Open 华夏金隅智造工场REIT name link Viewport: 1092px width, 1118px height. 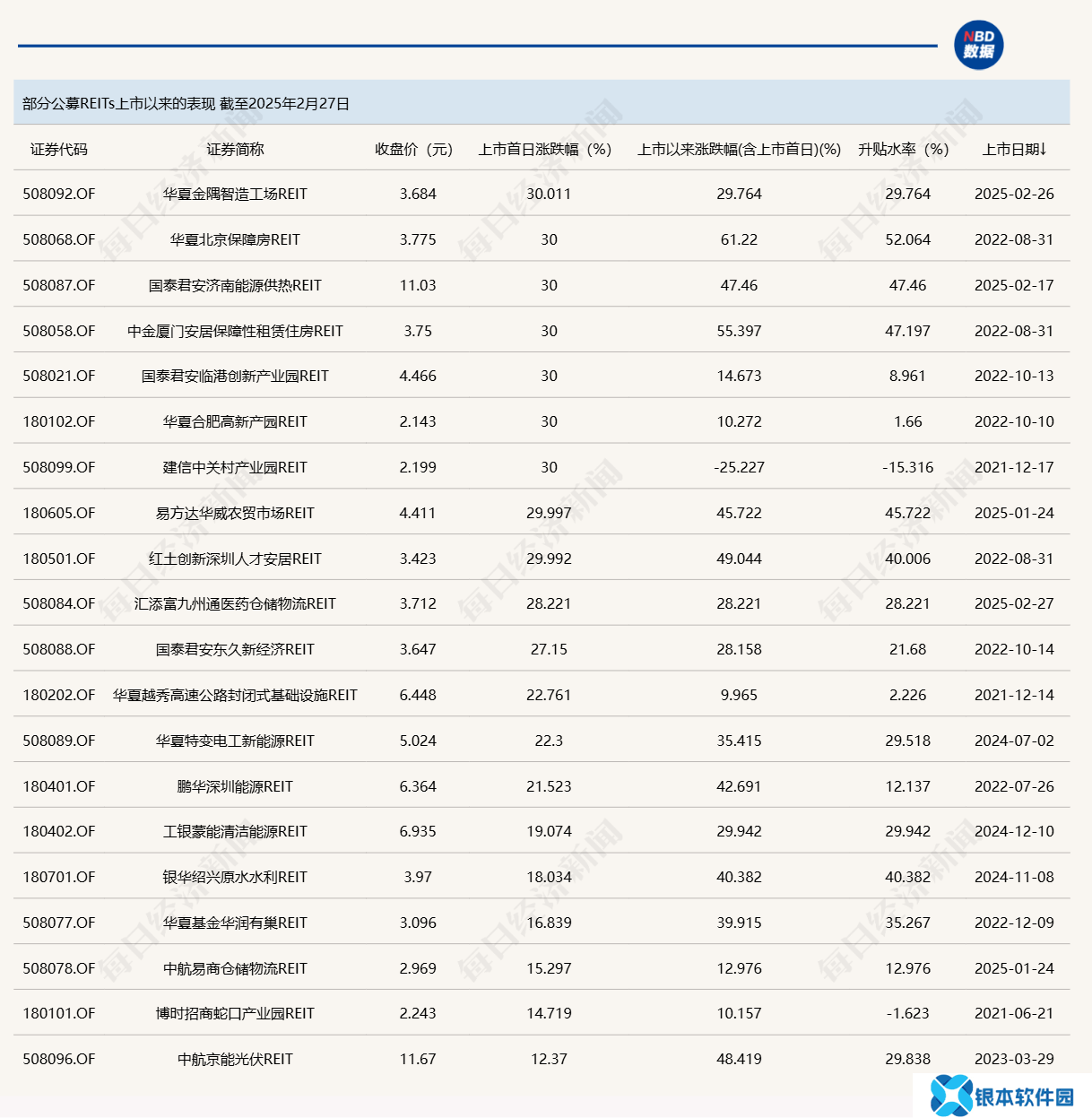point(235,194)
